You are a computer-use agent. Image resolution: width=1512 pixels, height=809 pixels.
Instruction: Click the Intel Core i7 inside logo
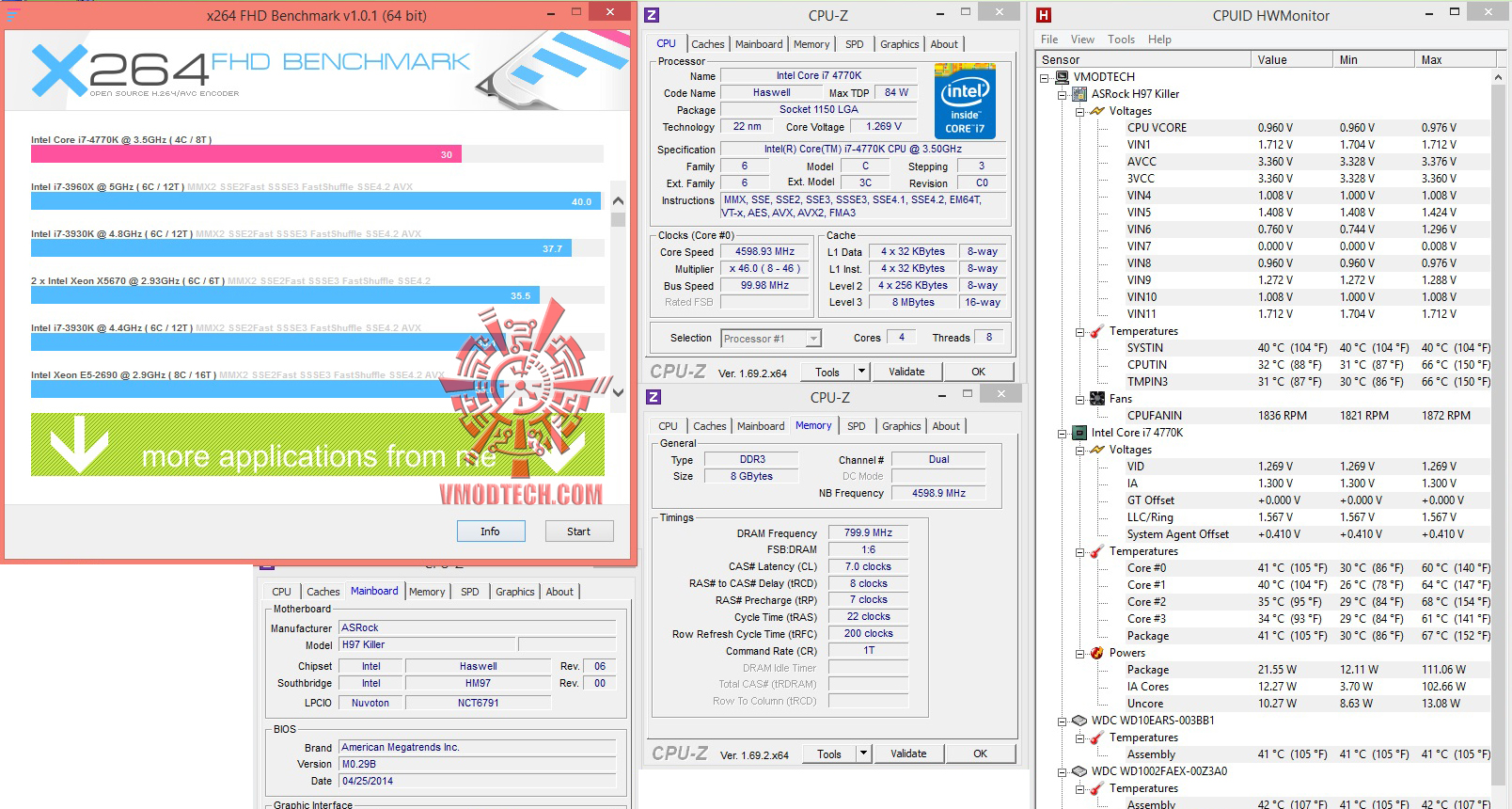tap(965, 102)
